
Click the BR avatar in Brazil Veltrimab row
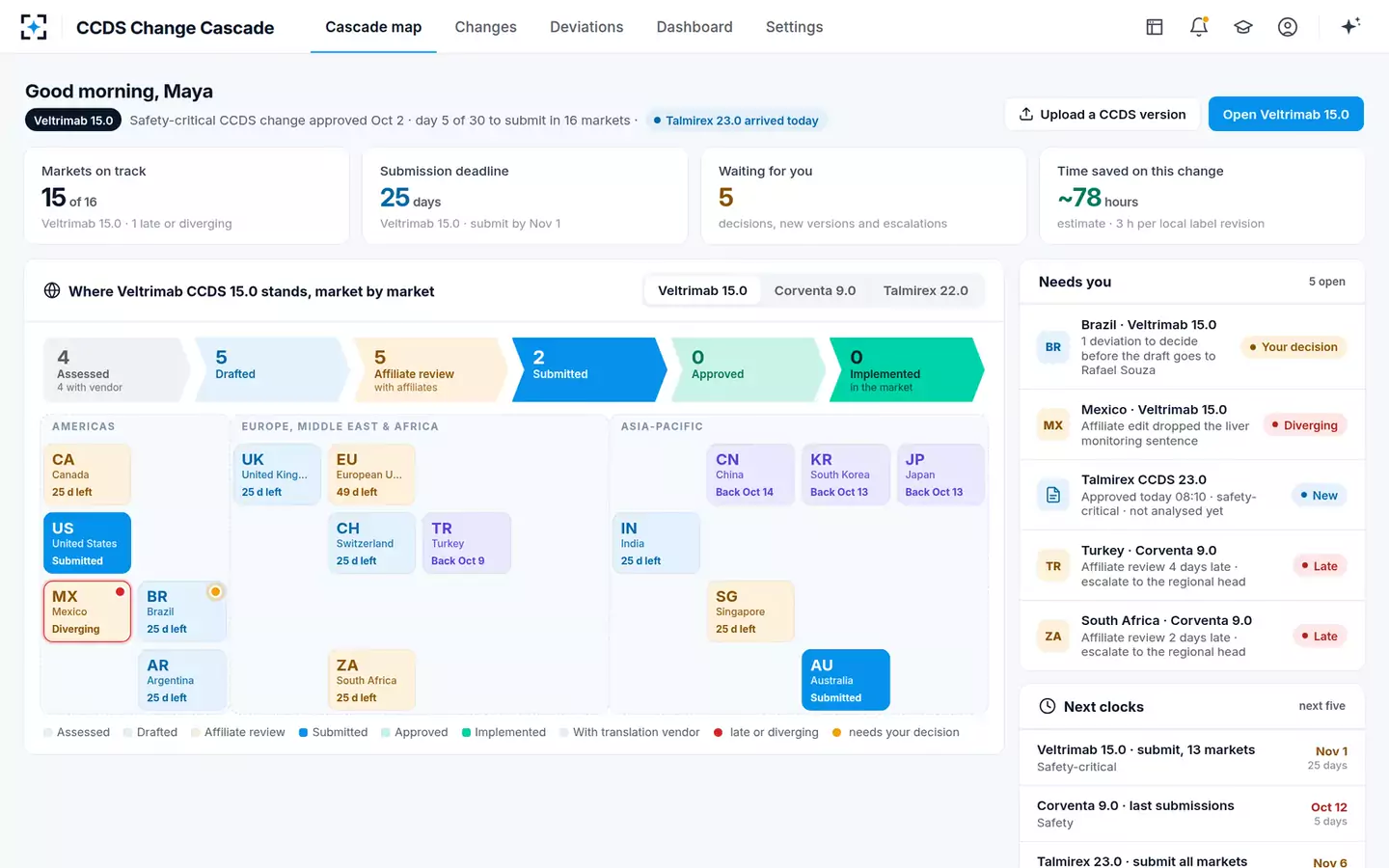coord(1053,347)
